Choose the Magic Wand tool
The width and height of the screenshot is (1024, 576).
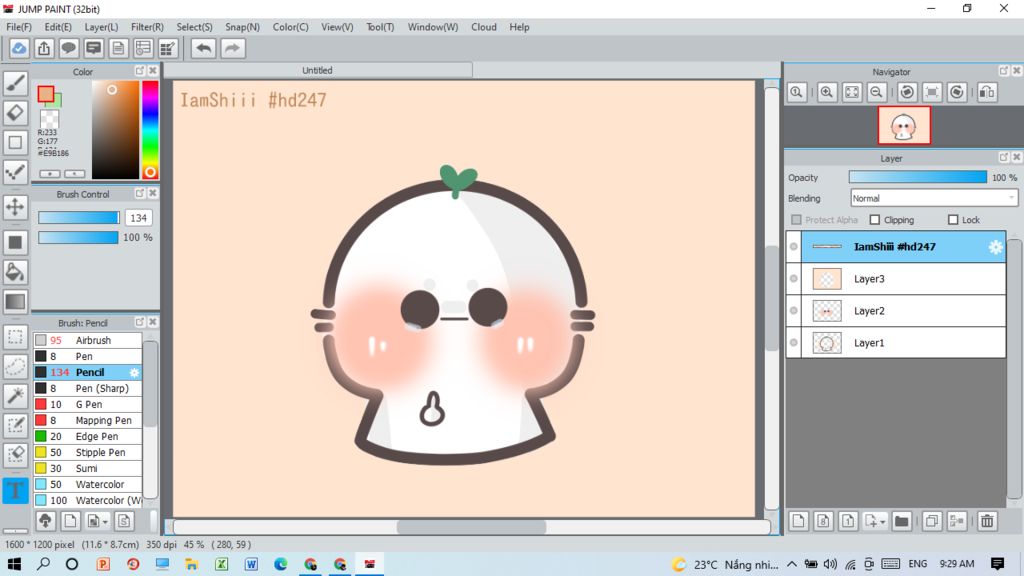(15, 395)
